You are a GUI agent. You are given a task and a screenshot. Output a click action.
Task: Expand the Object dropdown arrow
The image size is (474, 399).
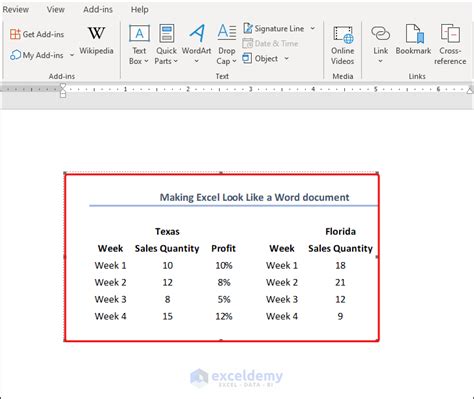(286, 59)
